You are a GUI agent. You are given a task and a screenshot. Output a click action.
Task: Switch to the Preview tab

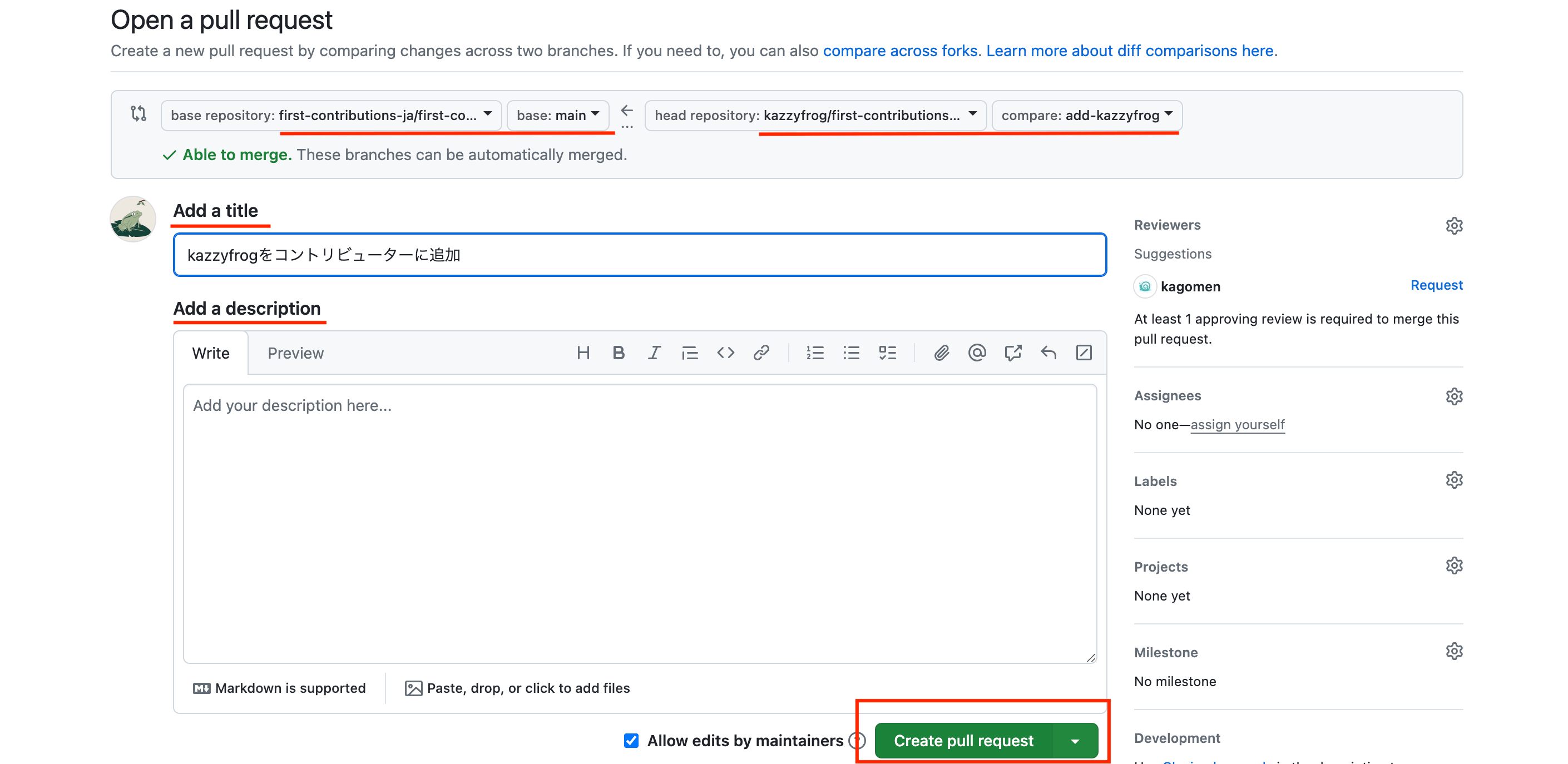[295, 354]
